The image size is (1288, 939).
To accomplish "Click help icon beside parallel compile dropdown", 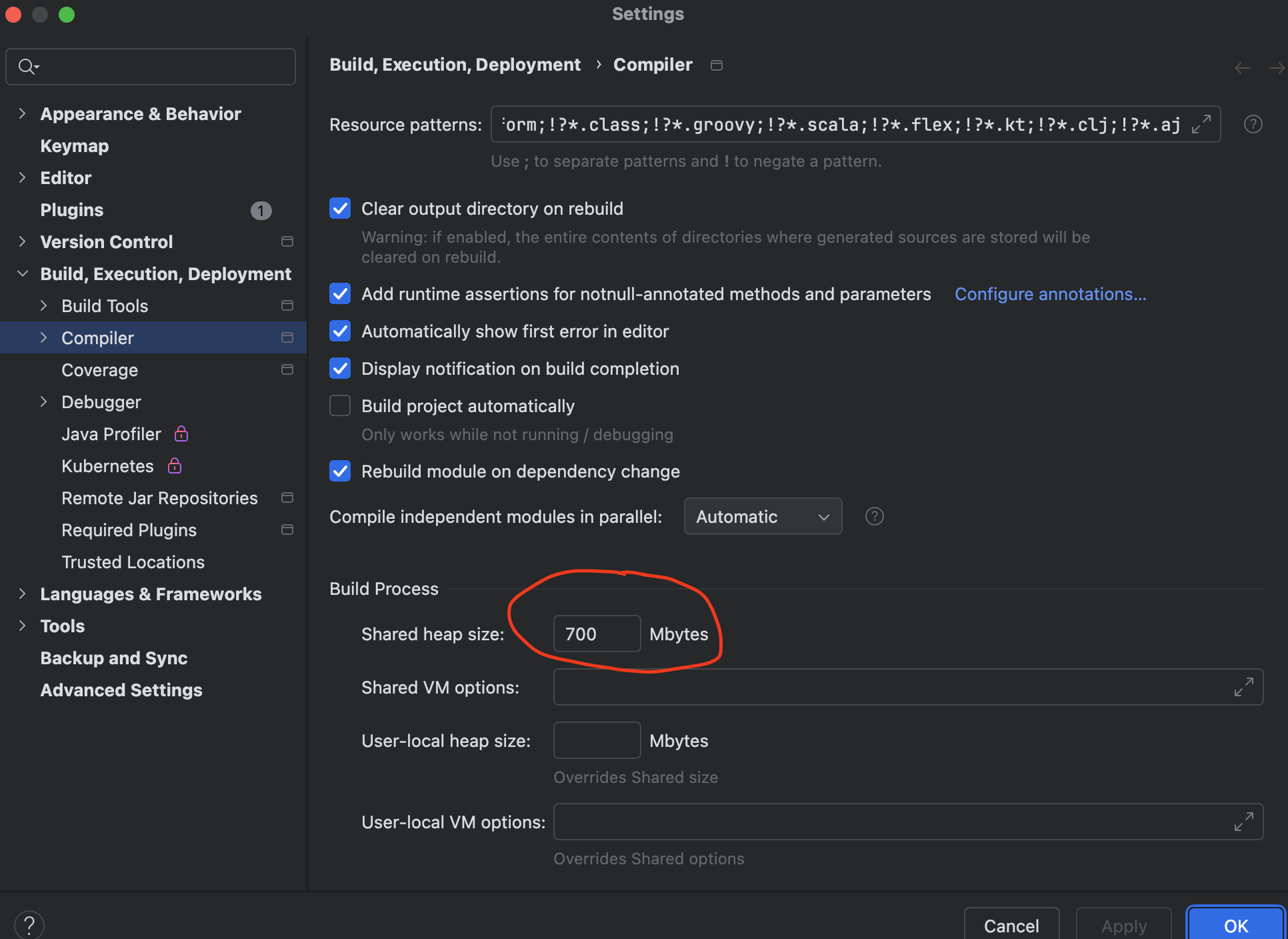I will (874, 516).
